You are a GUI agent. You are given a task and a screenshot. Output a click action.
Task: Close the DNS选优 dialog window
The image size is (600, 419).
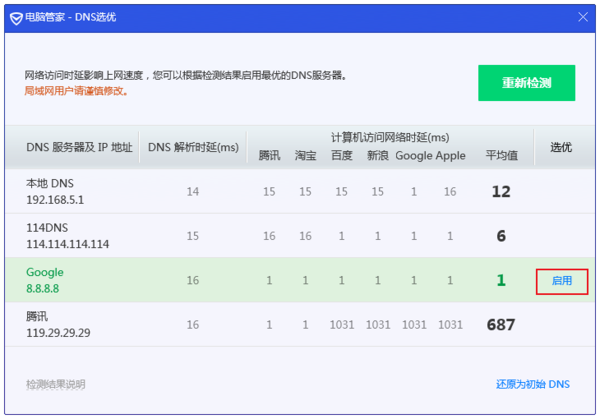(583, 15)
